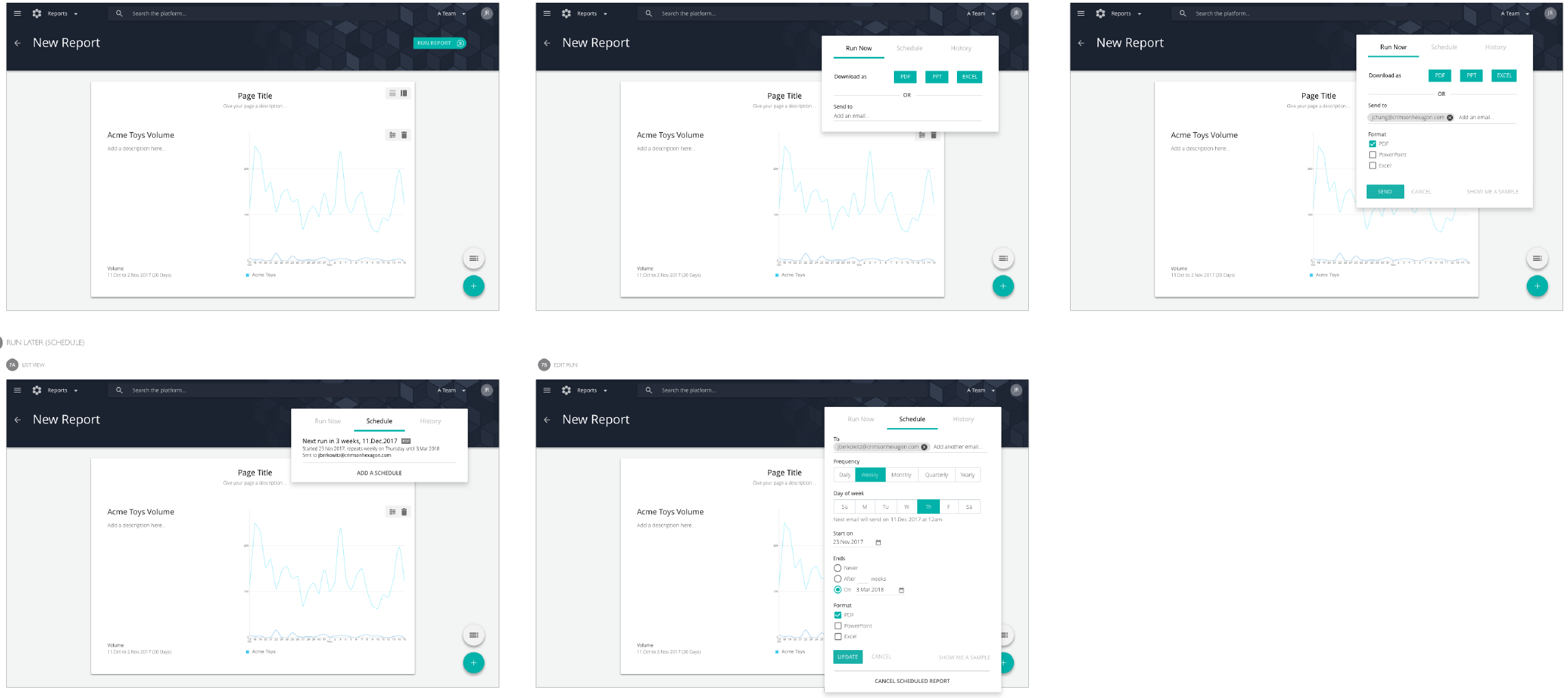Click the Add another email field
1568x698 pixels.
coord(958,447)
